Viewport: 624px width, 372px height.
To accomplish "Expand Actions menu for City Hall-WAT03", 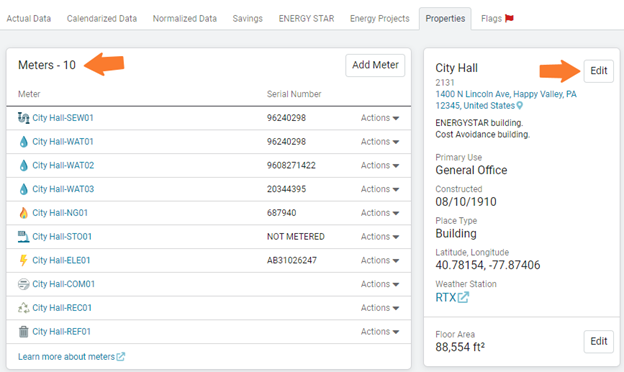I will pyautogui.click(x=380, y=189).
